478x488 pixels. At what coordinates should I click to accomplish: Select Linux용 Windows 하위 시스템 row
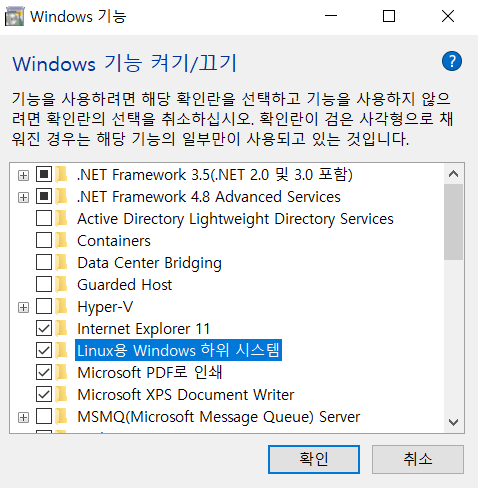coord(178,350)
